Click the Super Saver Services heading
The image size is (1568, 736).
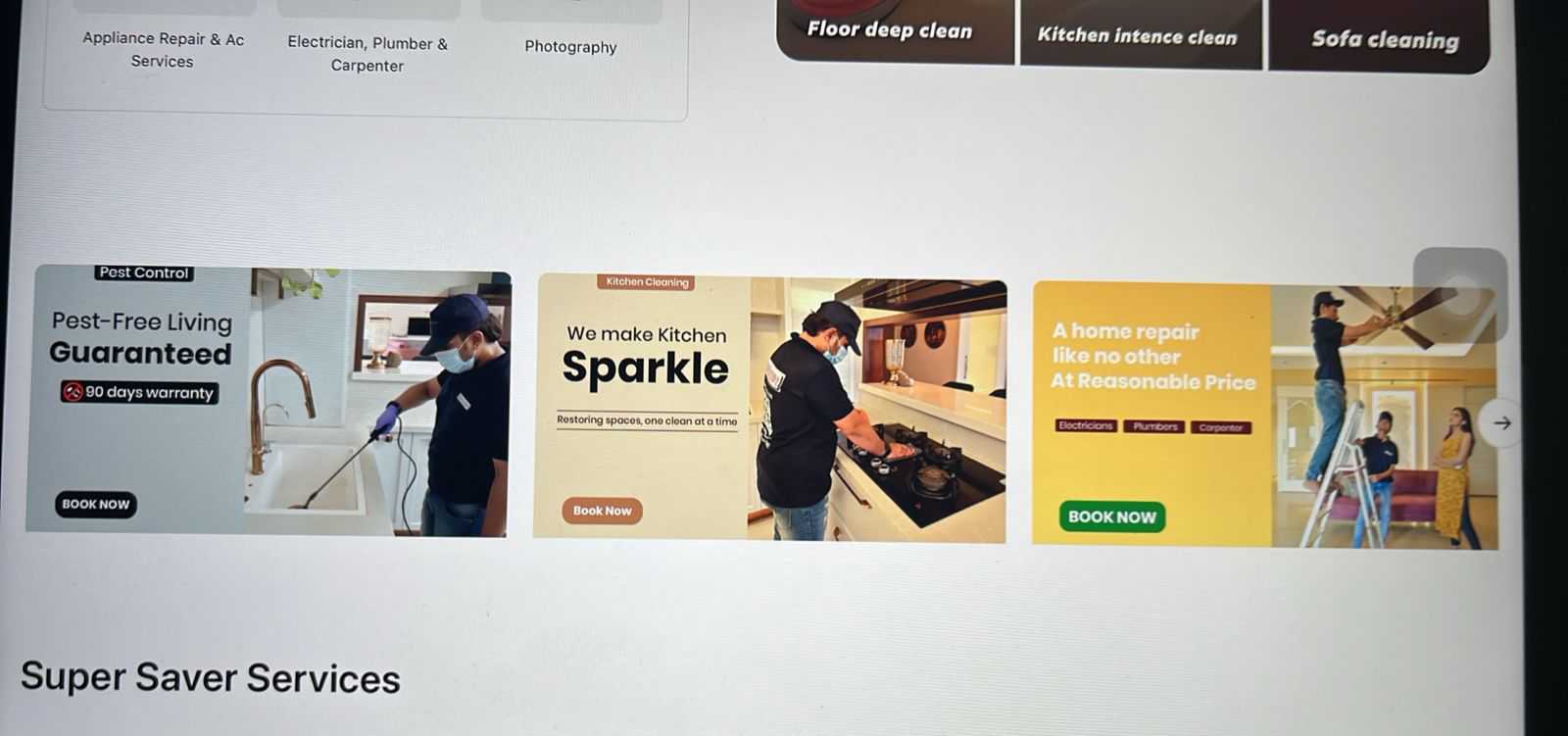tap(211, 677)
